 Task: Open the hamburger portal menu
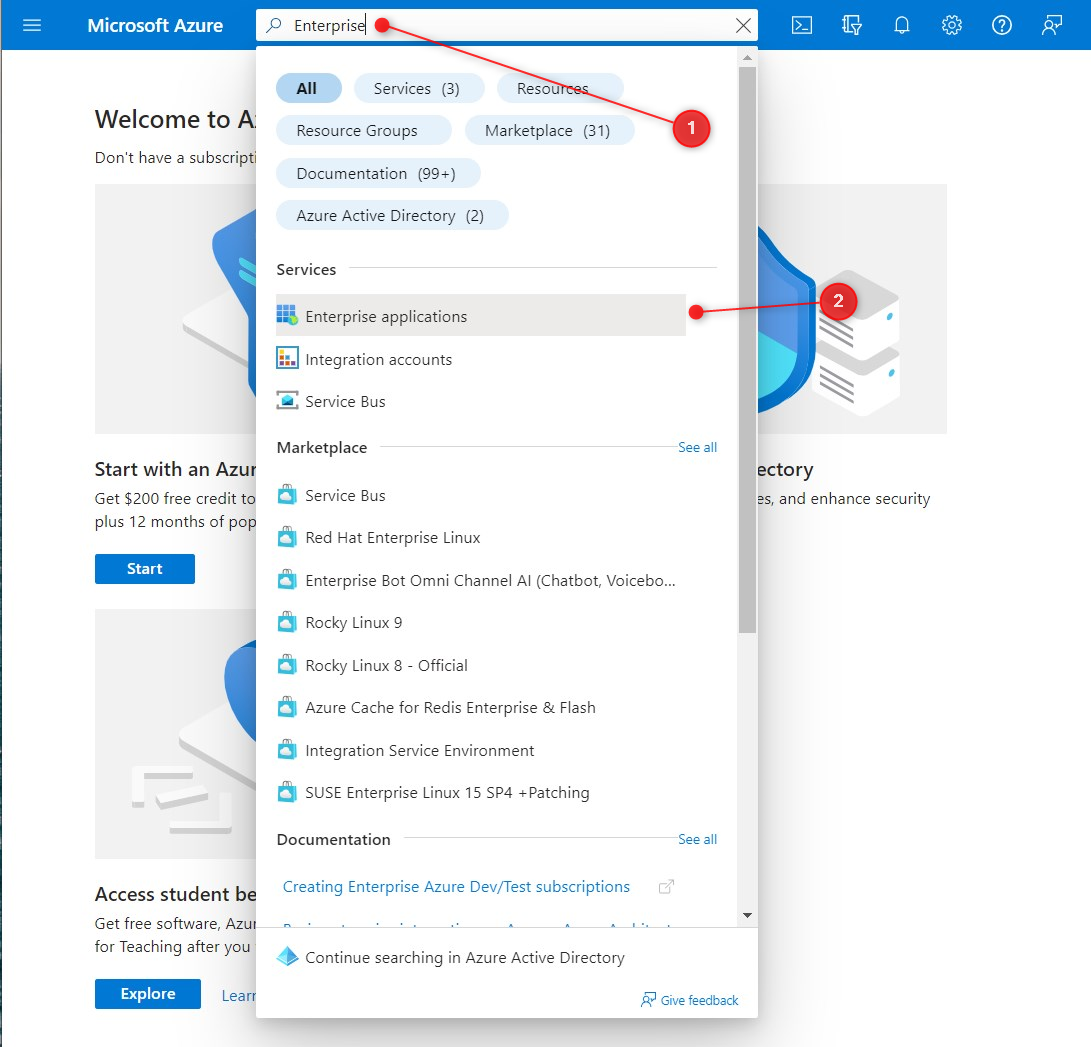32,25
